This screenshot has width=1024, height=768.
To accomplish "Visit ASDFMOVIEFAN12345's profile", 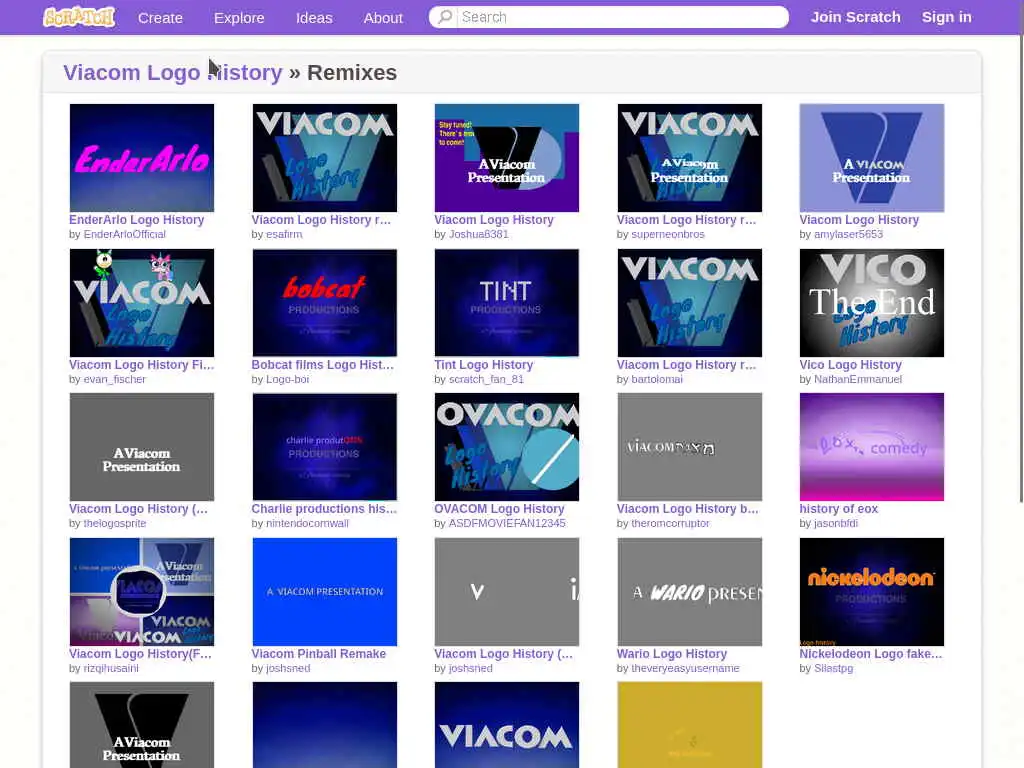I will [507, 524].
